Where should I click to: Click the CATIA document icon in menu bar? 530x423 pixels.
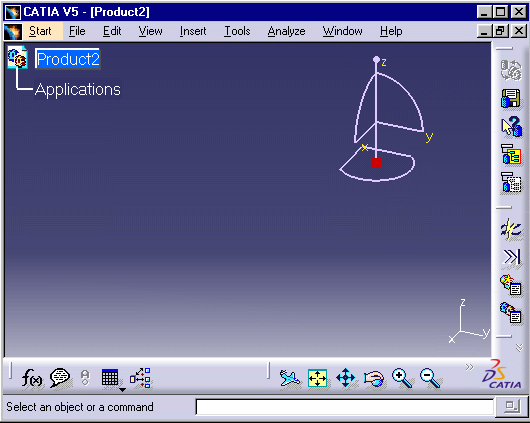(x=13, y=32)
